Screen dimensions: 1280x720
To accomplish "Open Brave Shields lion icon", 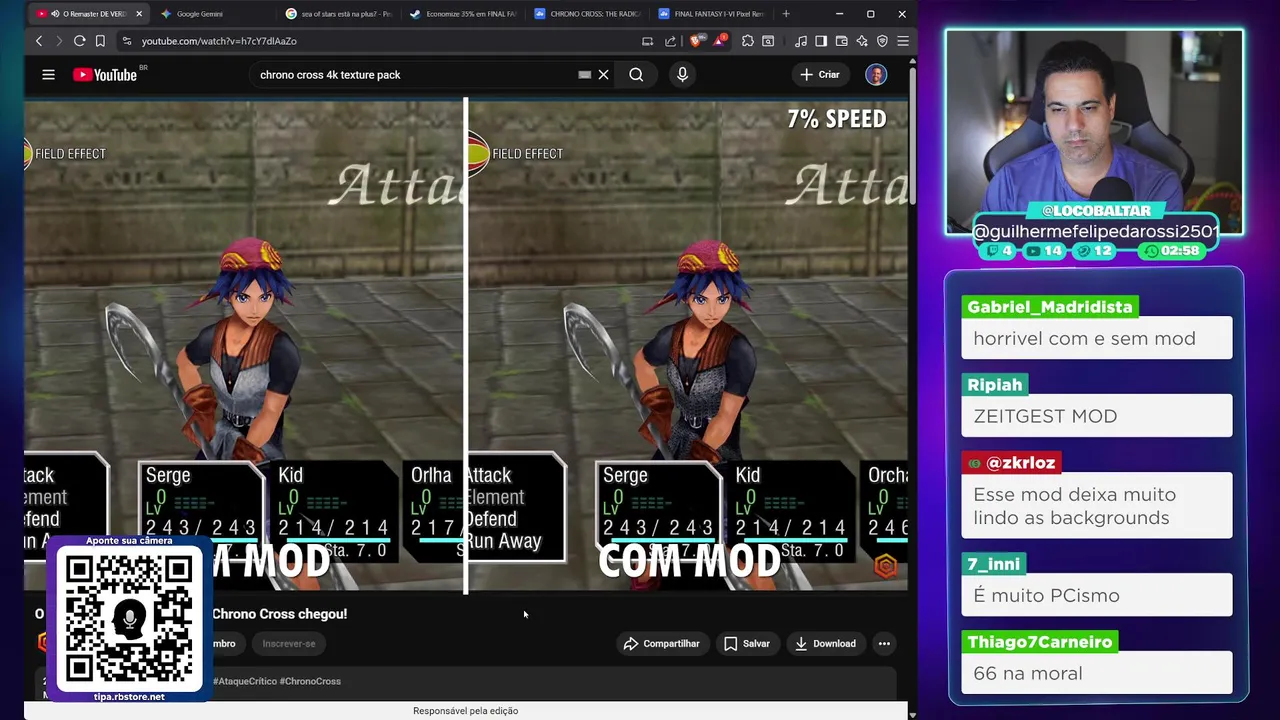I will (x=698, y=41).
